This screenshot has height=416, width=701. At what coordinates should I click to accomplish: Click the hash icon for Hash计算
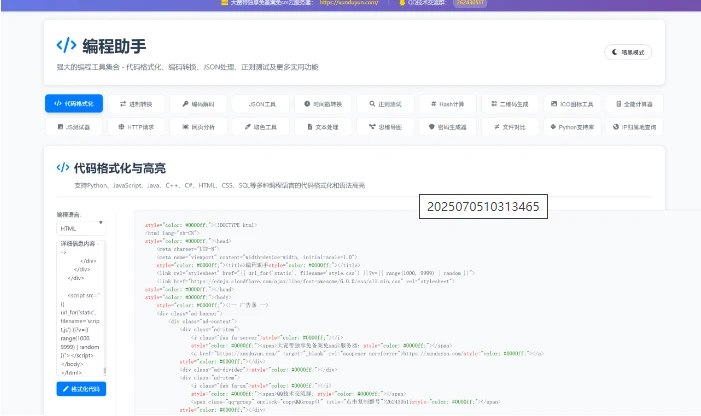pyautogui.click(x=433, y=104)
